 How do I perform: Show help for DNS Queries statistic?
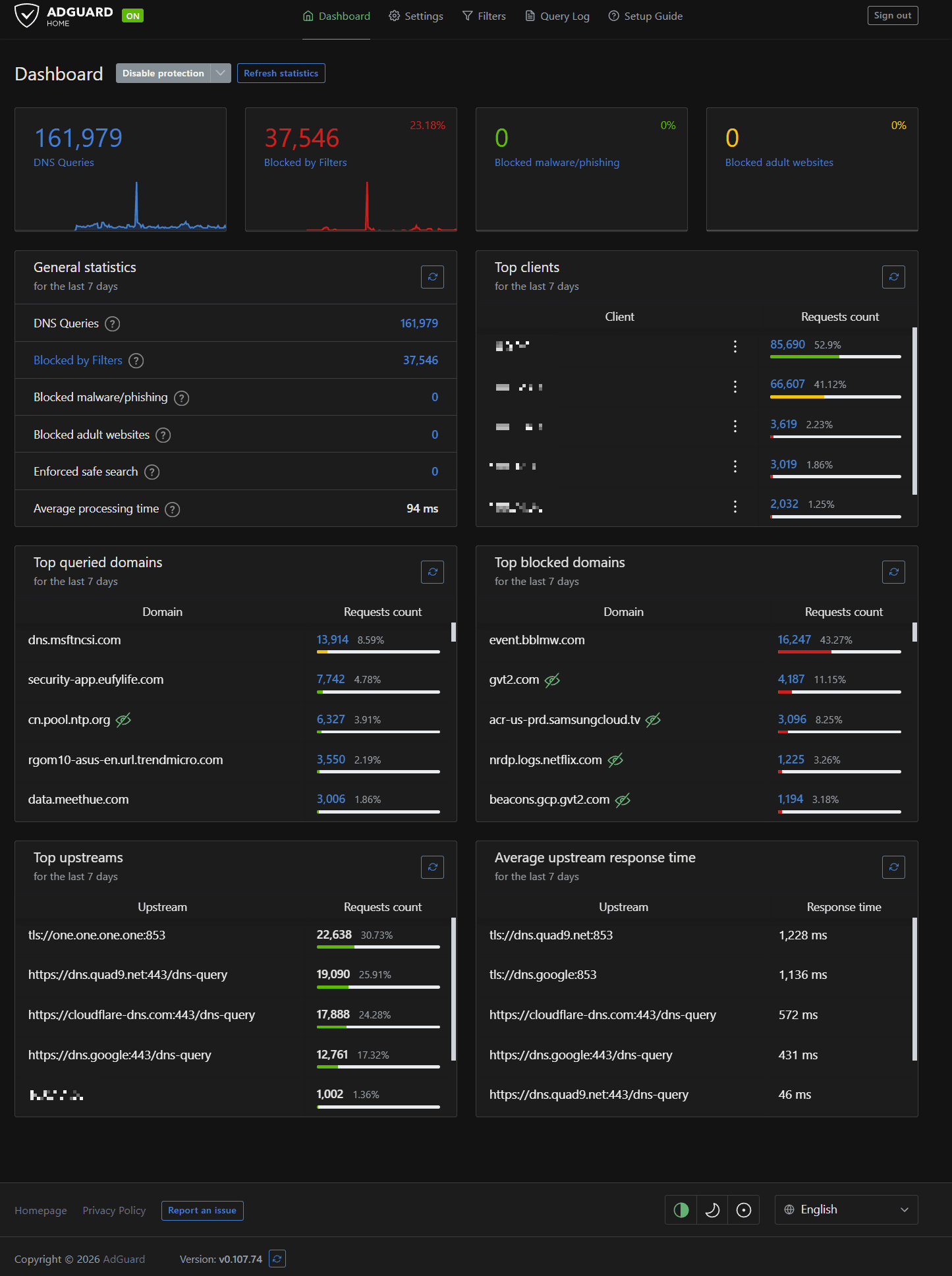pyautogui.click(x=113, y=323)
